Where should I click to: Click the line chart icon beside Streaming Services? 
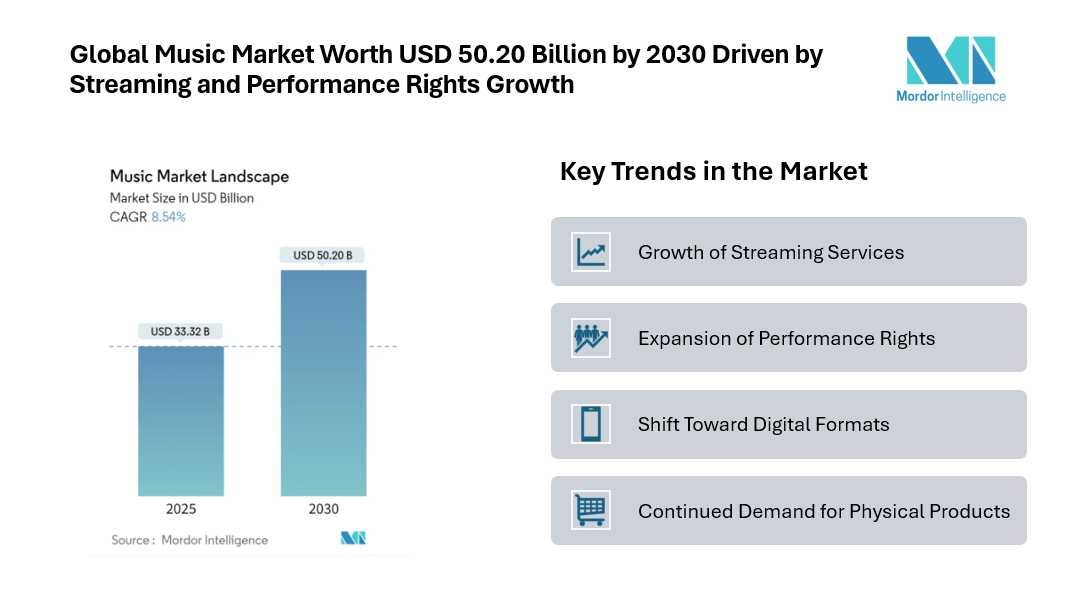(590, 252)
